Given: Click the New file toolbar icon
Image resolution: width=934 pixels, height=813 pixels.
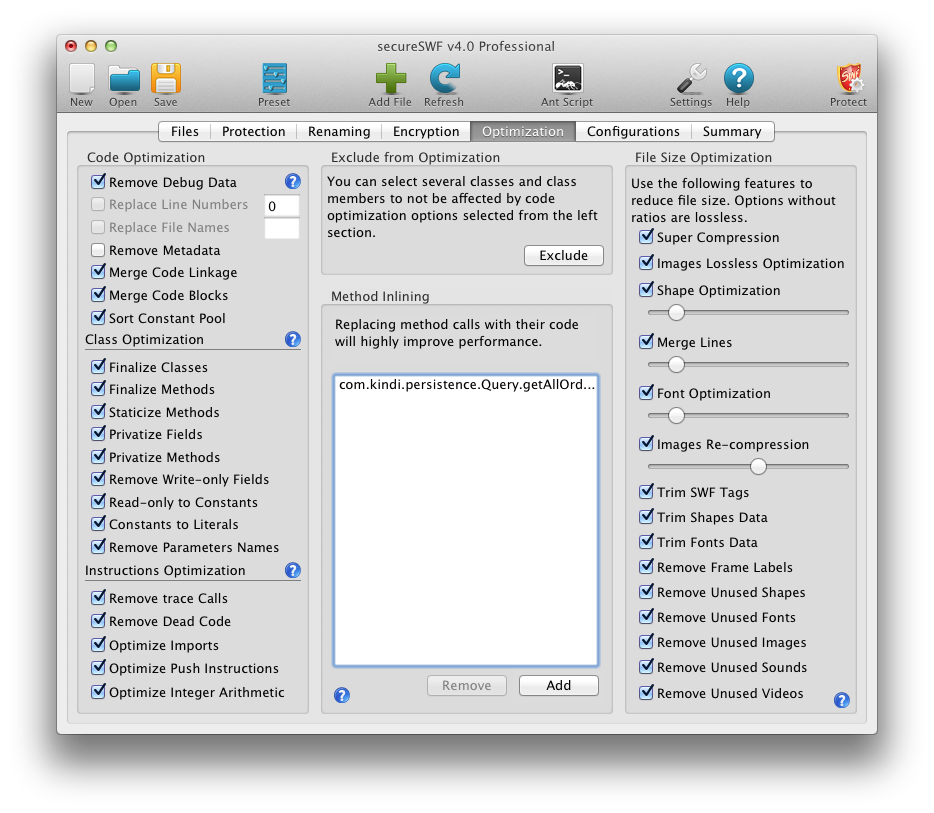Looking at the screenshot, I should point(81,79).
